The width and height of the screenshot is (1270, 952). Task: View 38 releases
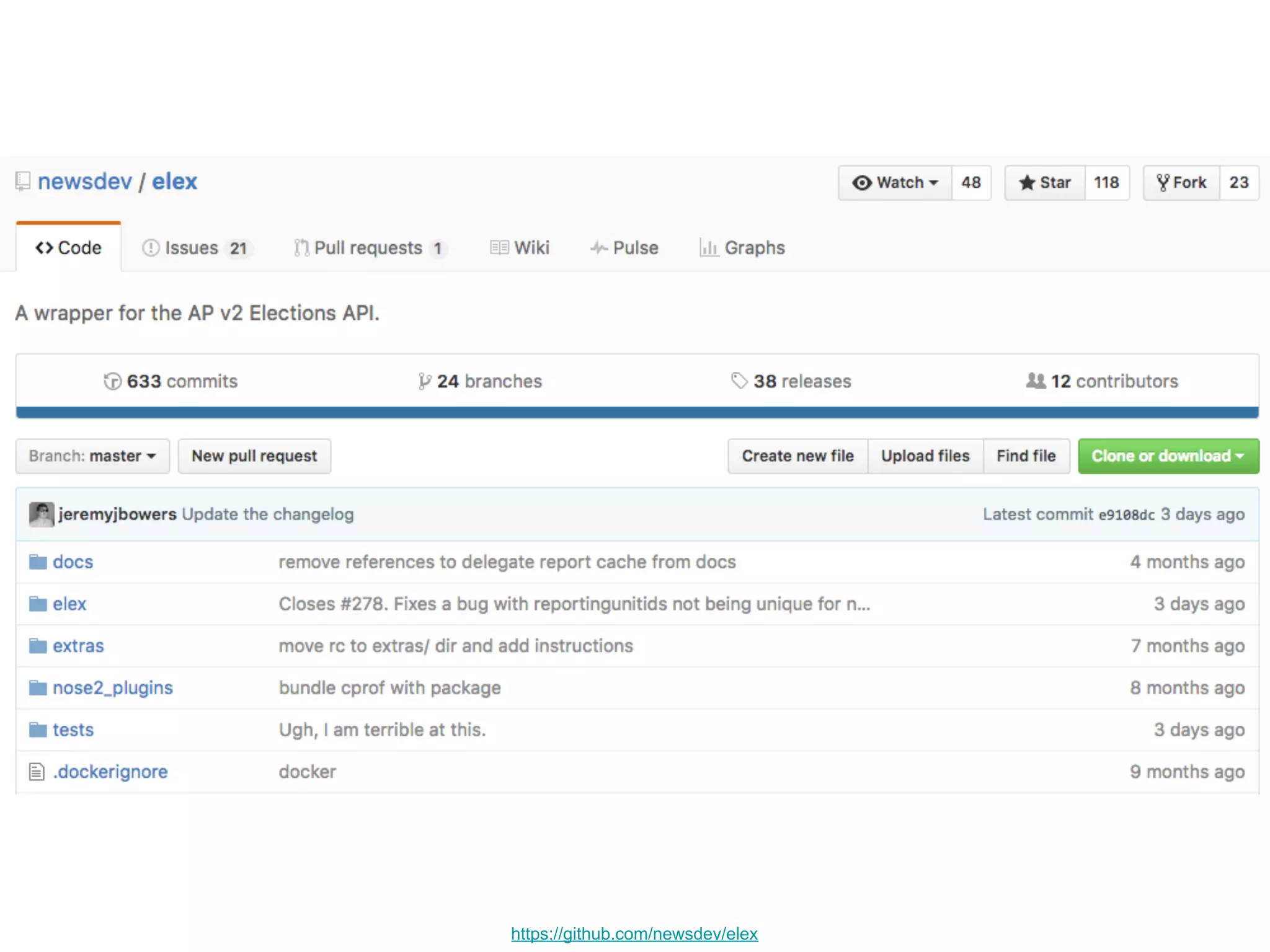click(x=791, y=381)
